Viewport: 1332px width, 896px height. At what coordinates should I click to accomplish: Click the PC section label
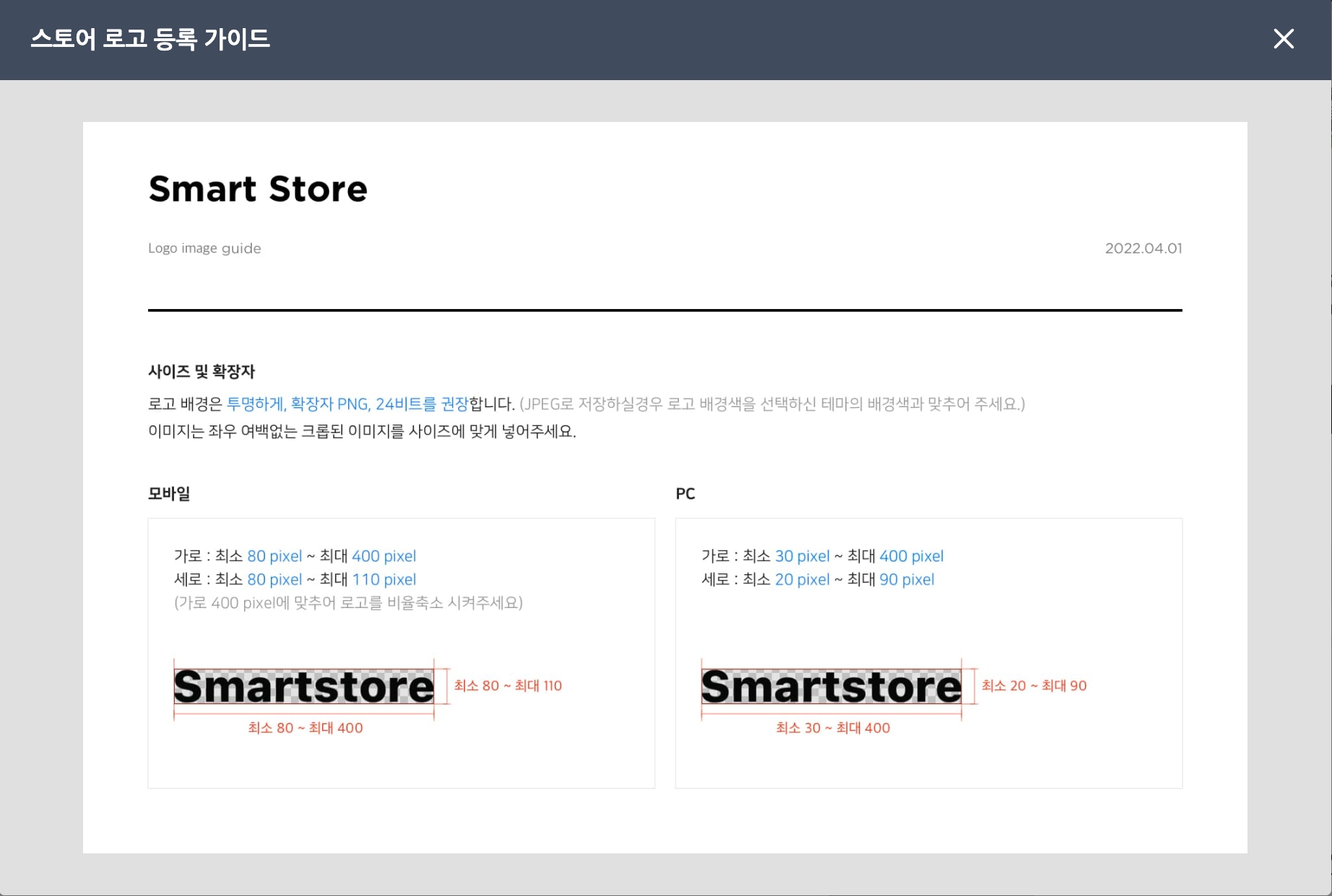coord(686,494)
